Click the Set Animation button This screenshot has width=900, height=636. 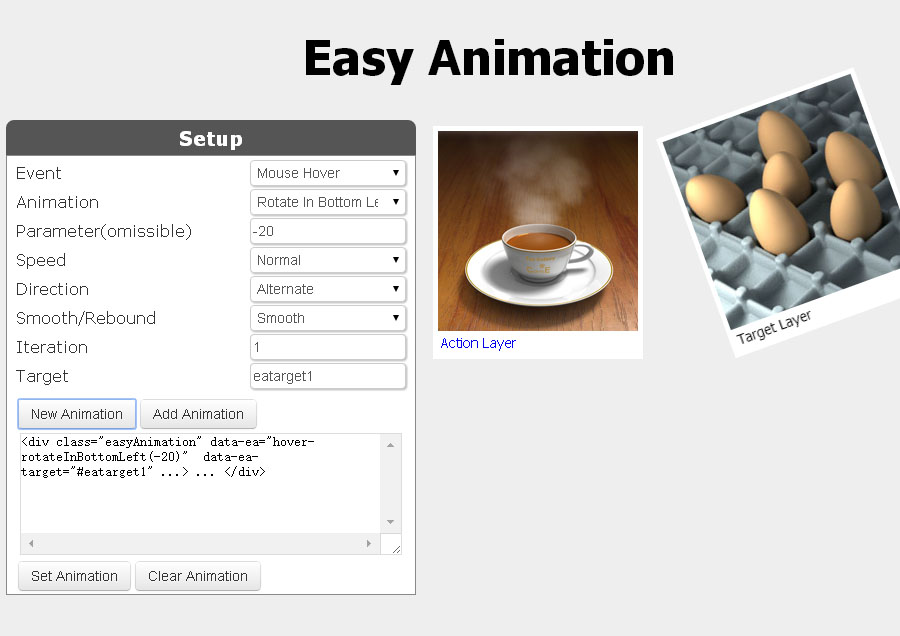pos(74,576)
